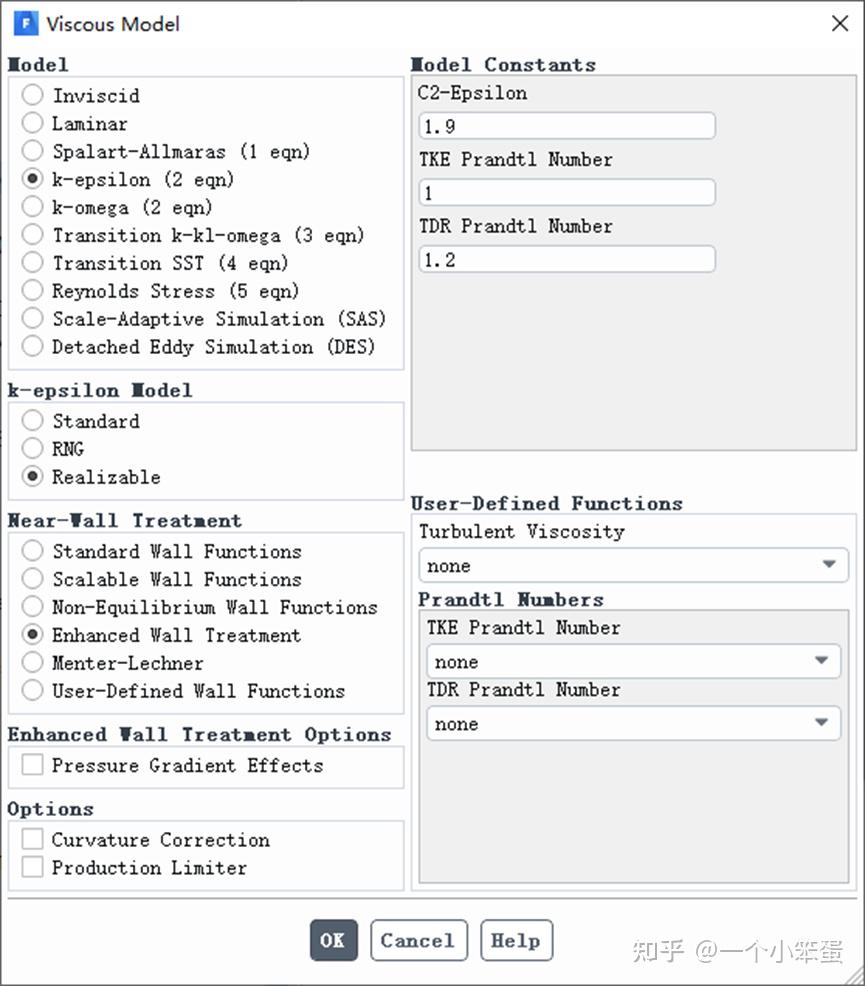
Task: Choose Spalart-Allmaras (1 eqn) model
Action: (x=33, y=151)
